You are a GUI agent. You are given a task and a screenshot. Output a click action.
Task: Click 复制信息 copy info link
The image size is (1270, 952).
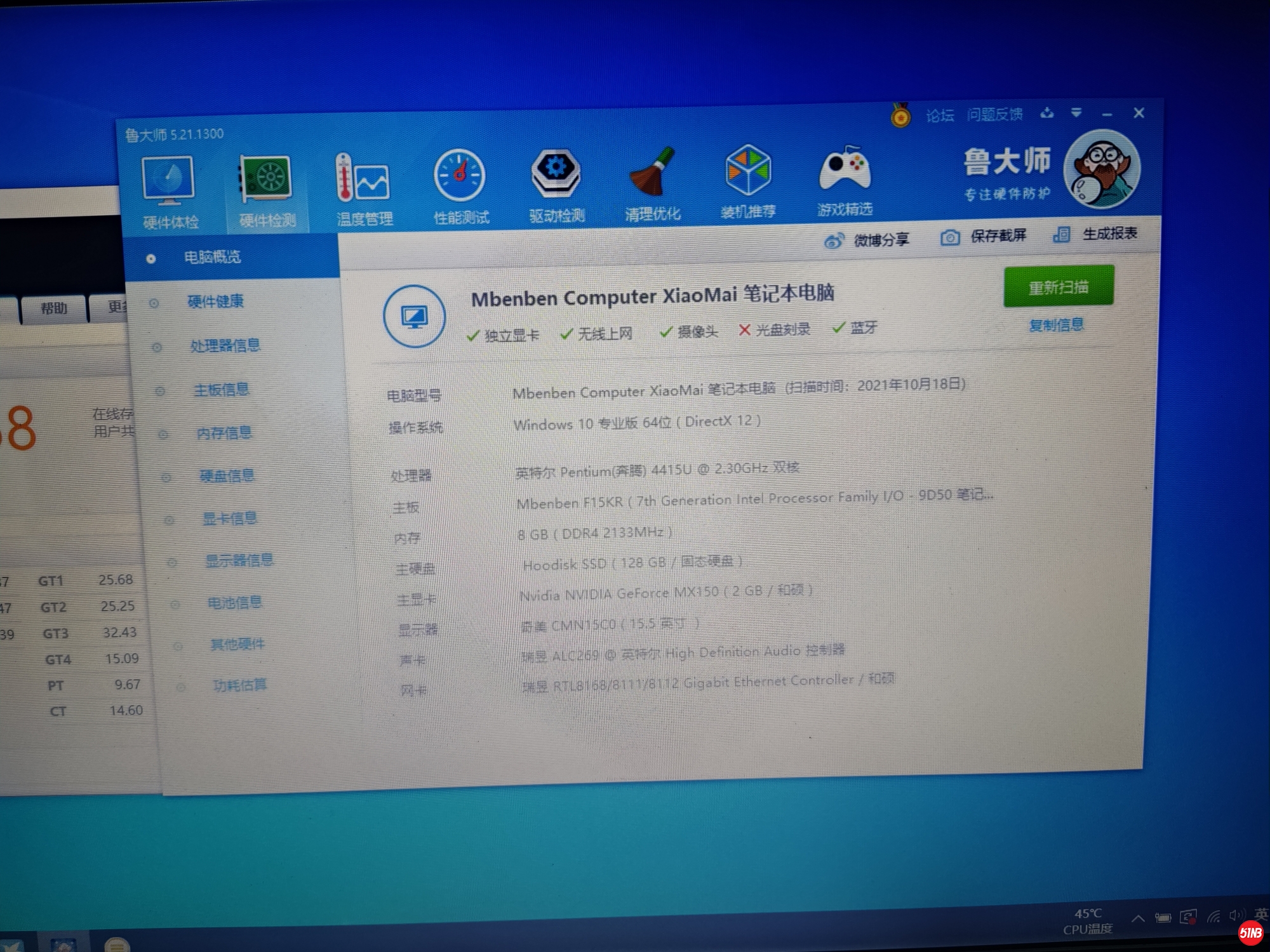(1056, 326)
